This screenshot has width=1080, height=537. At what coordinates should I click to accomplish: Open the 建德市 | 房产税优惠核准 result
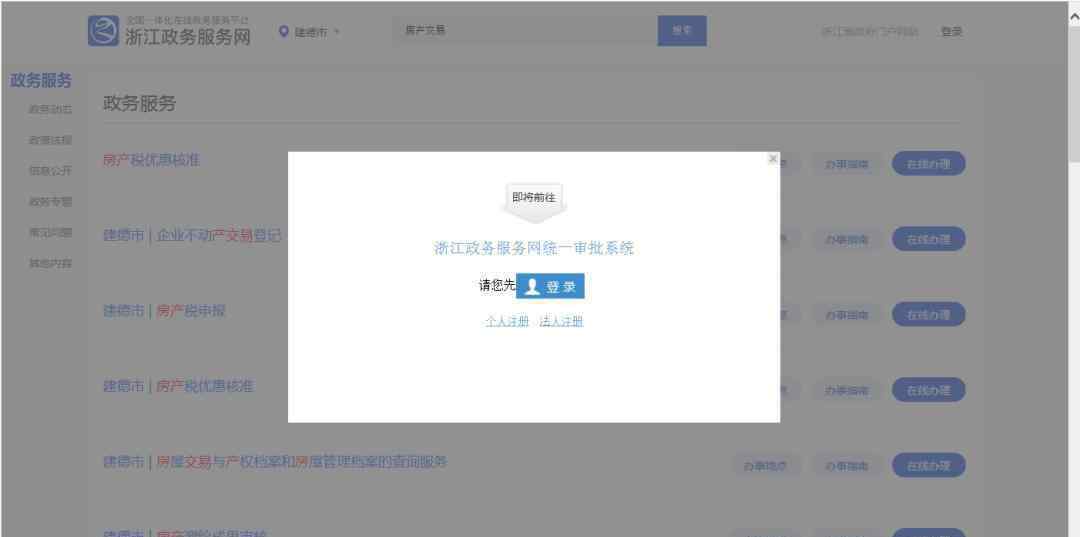(x=178, y=386)
